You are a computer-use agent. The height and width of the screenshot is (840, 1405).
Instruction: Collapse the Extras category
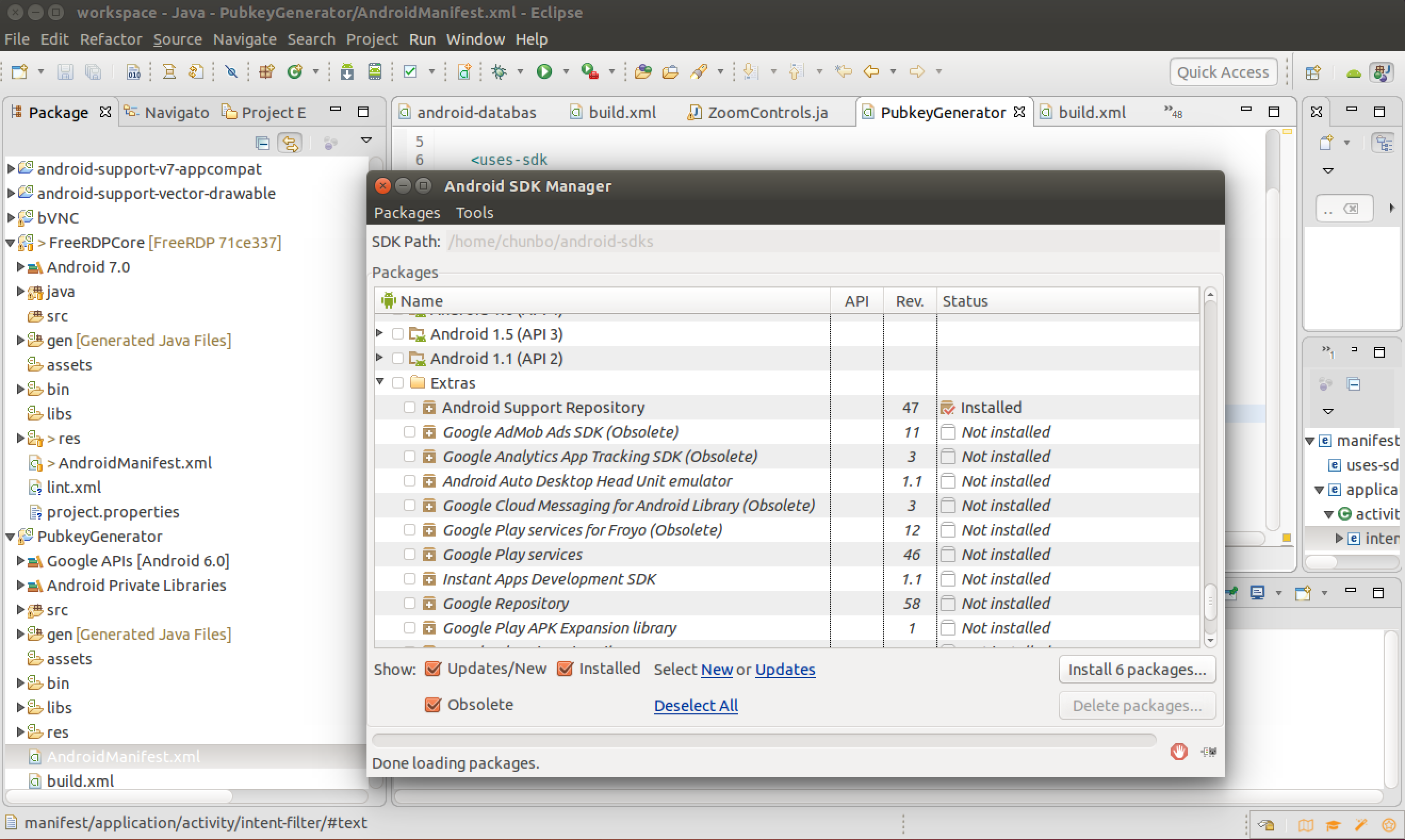click(x=379, y=382)
